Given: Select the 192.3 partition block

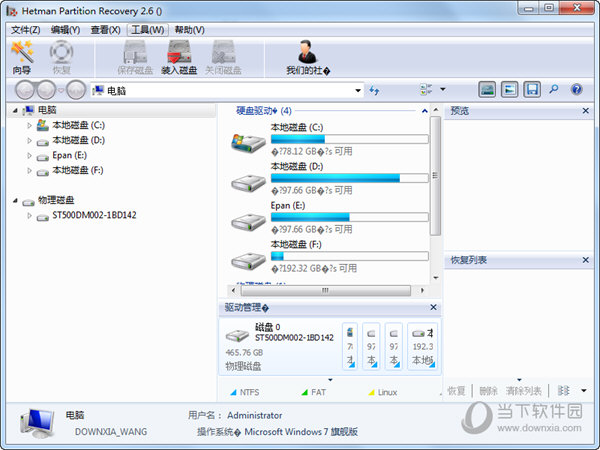Looking at the screenshot, I should click(x=422, y=346).
